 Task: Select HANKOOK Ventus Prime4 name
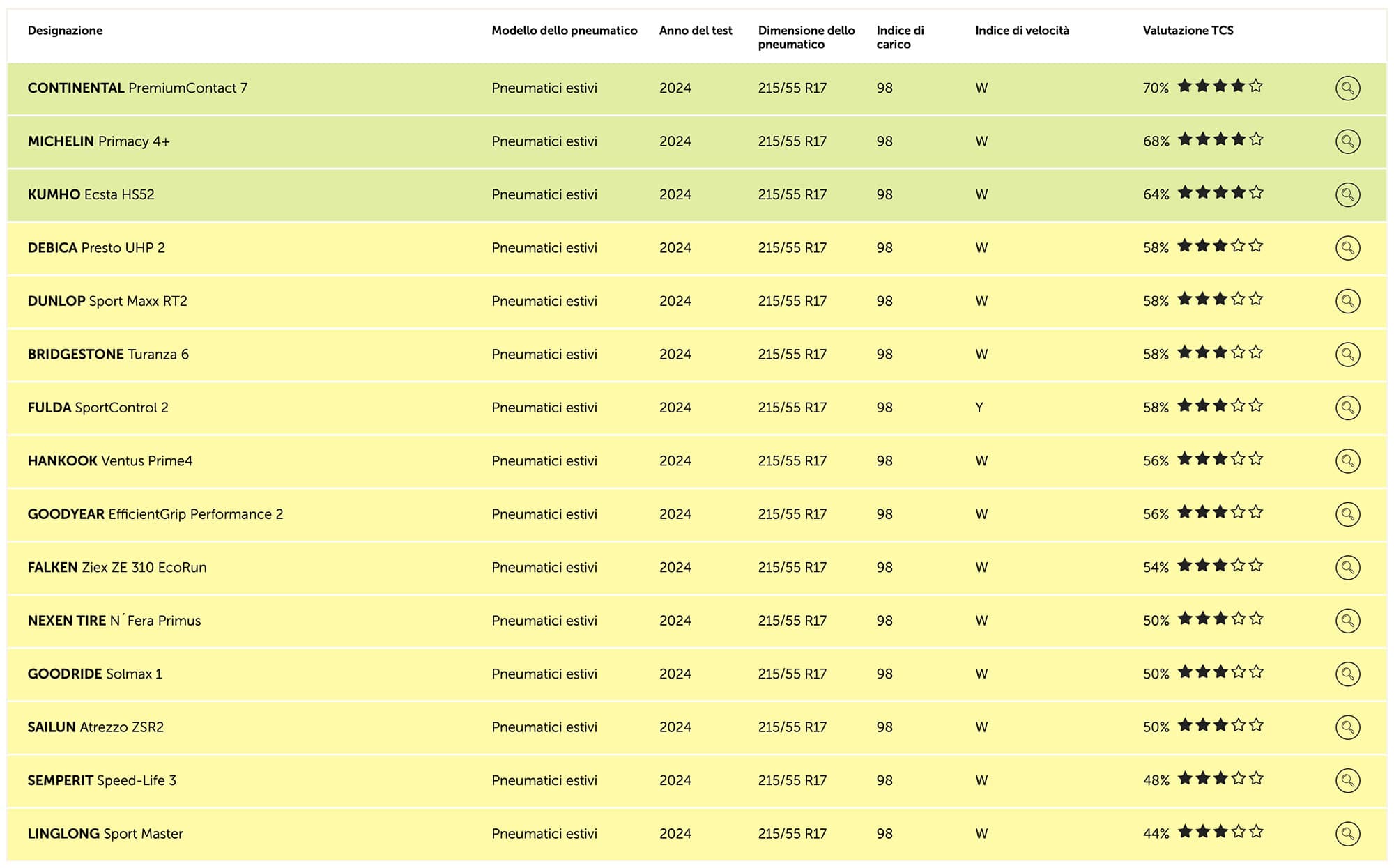[110, 461]
